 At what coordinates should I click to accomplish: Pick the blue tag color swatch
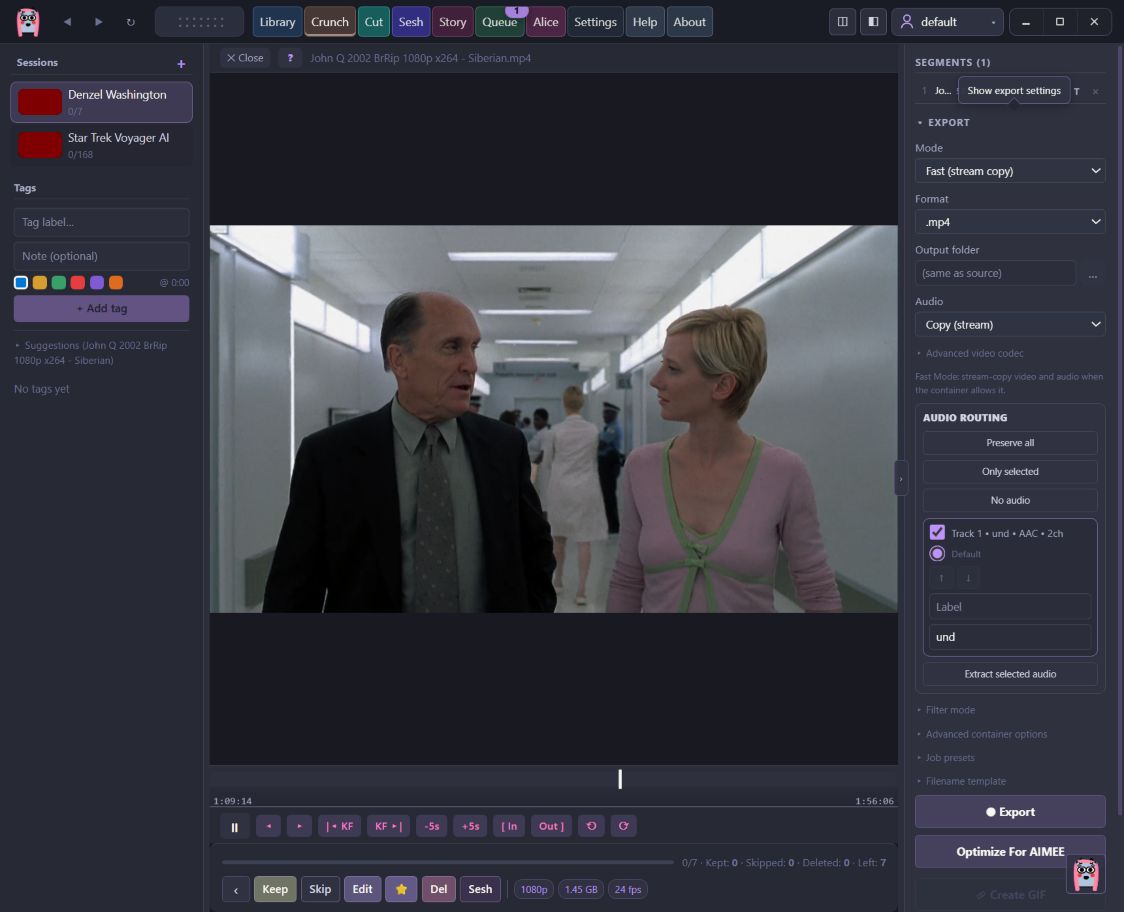tap(21, 282)
